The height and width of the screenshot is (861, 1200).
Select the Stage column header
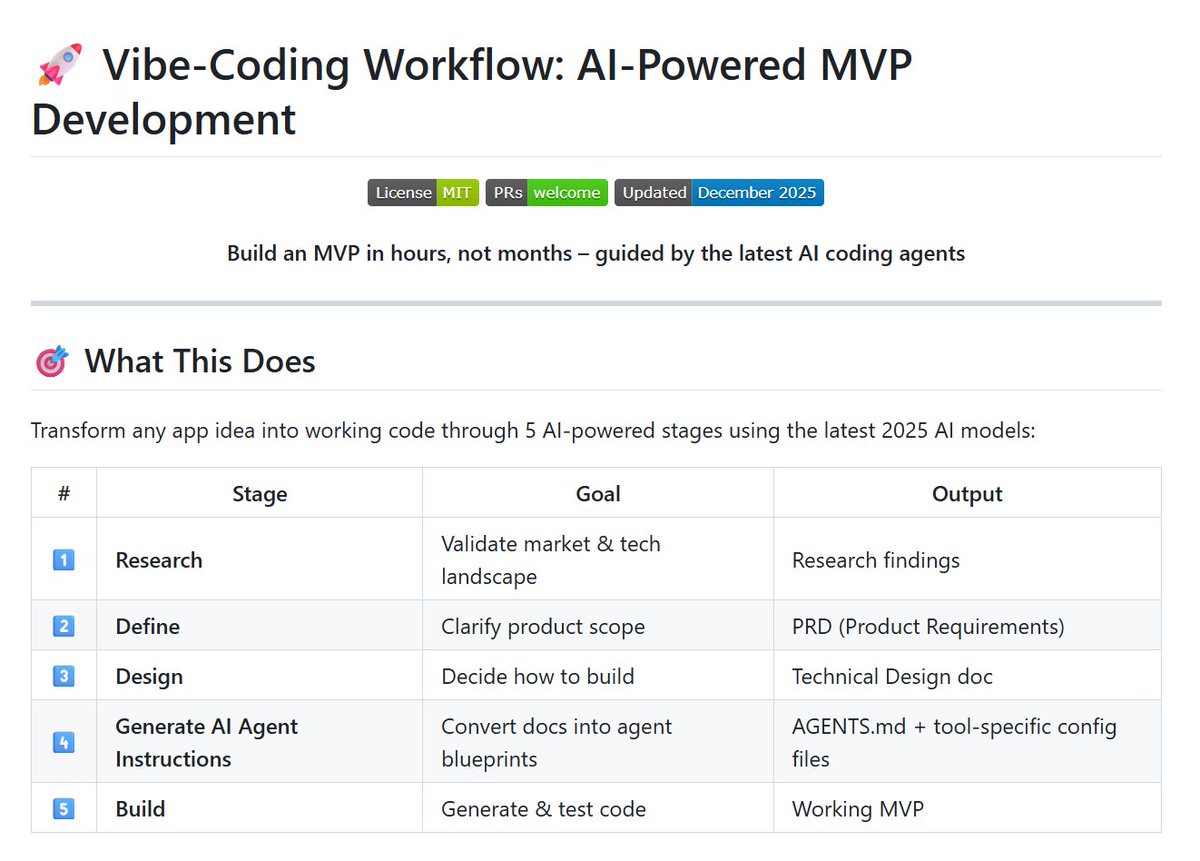(259, 493)
